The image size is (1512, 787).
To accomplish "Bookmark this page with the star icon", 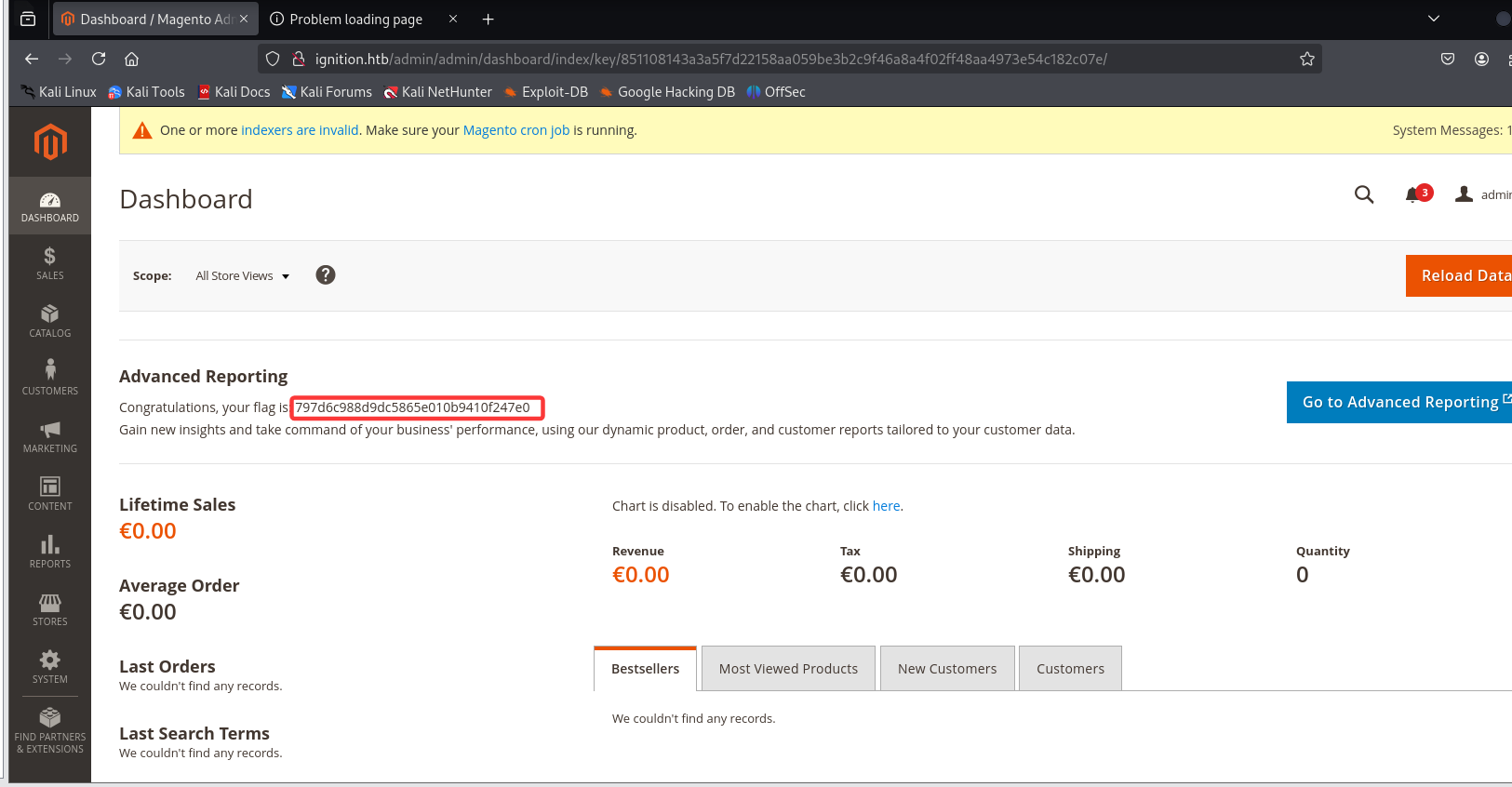I will pos(1307,59).
